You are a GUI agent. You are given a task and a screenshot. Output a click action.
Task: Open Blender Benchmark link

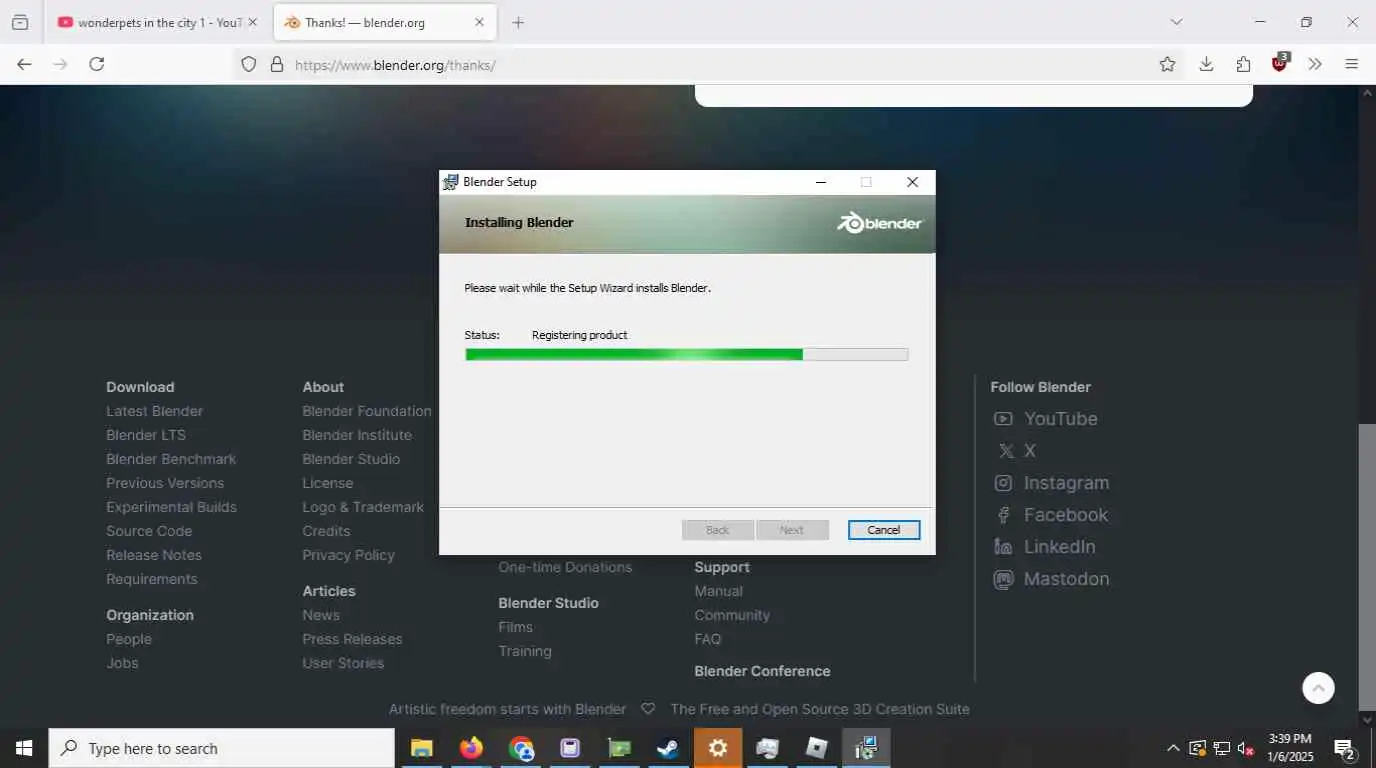pos(171,459)
